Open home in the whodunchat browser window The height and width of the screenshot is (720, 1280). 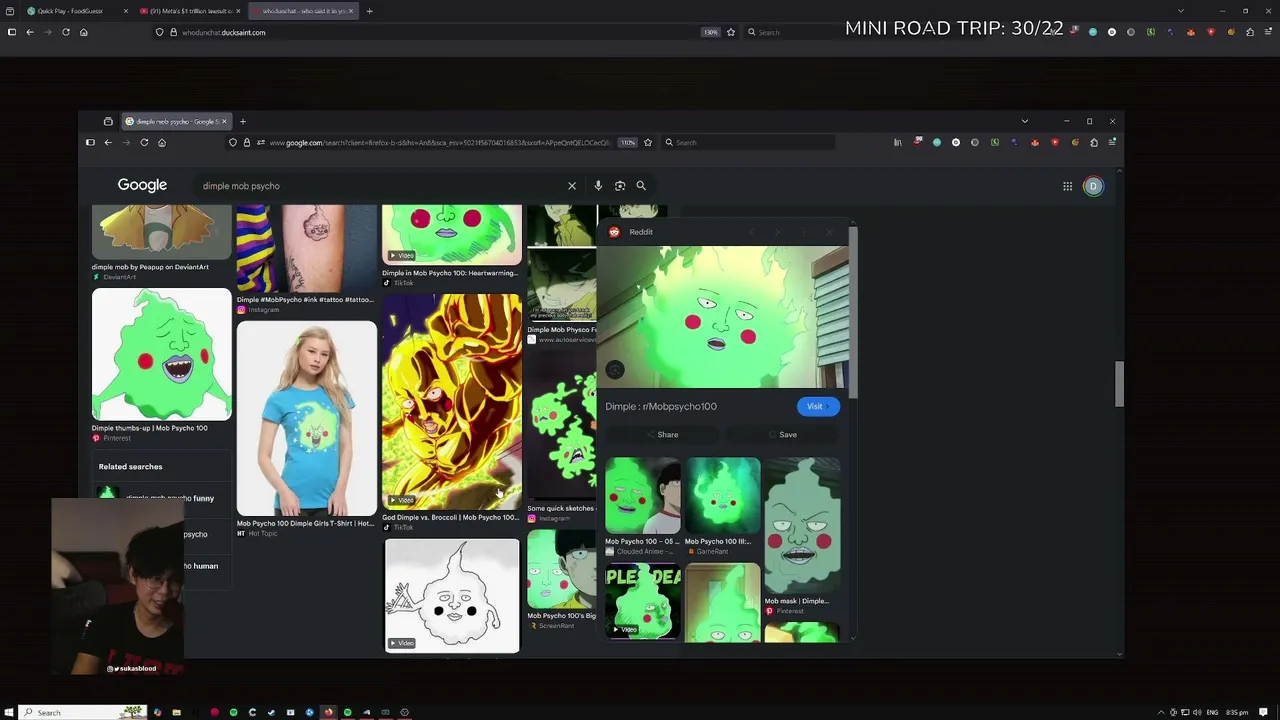[84, 32]
